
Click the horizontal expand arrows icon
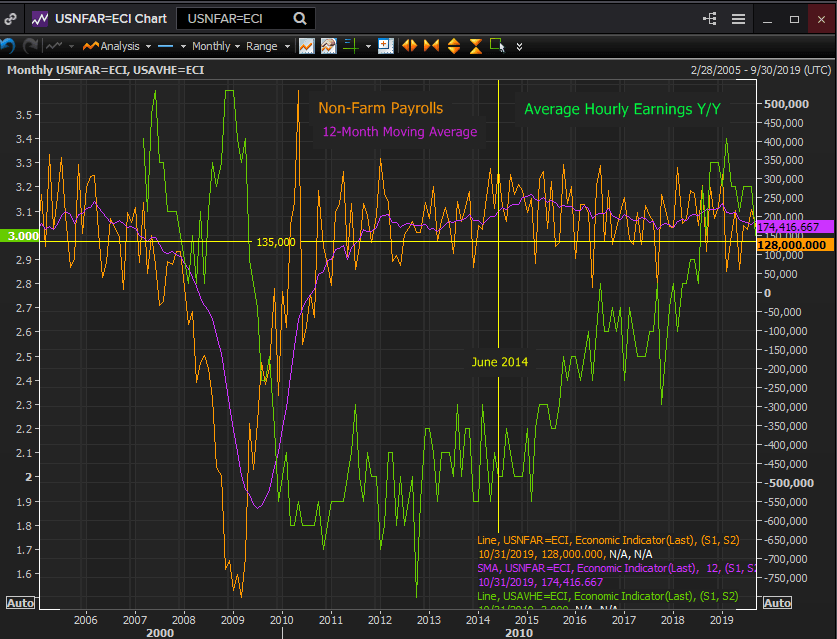point(409,46)
